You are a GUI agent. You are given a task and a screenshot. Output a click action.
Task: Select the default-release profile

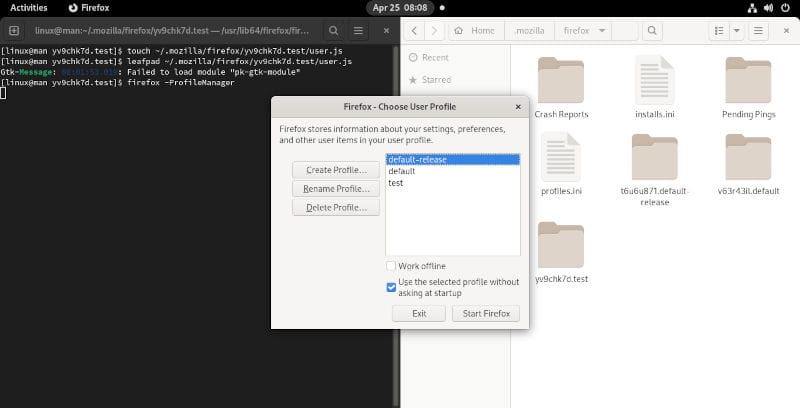point(453,160)
